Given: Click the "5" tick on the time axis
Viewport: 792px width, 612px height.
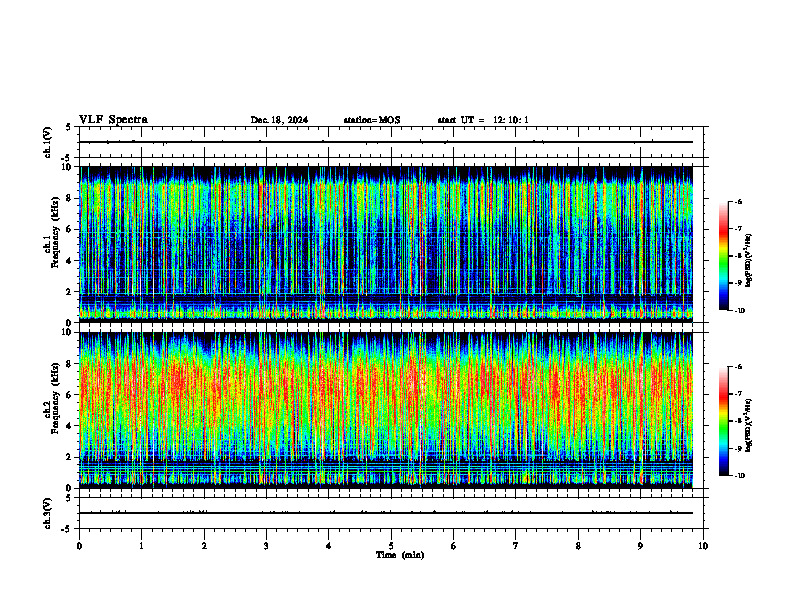Looking at the screenshot, I should pos(391,546).
